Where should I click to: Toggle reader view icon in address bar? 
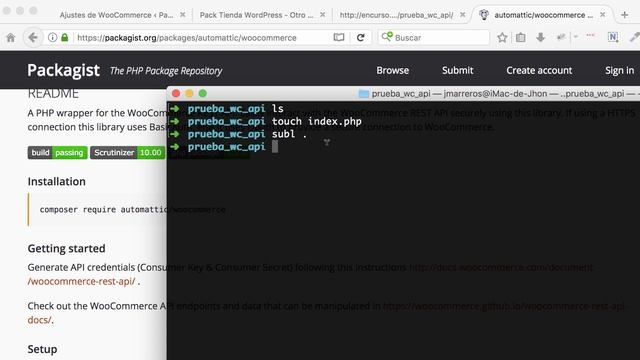(x=339, y=38)
